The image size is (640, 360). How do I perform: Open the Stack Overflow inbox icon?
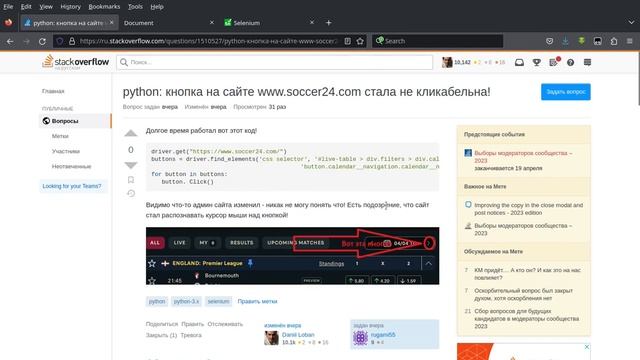[519, 62]
